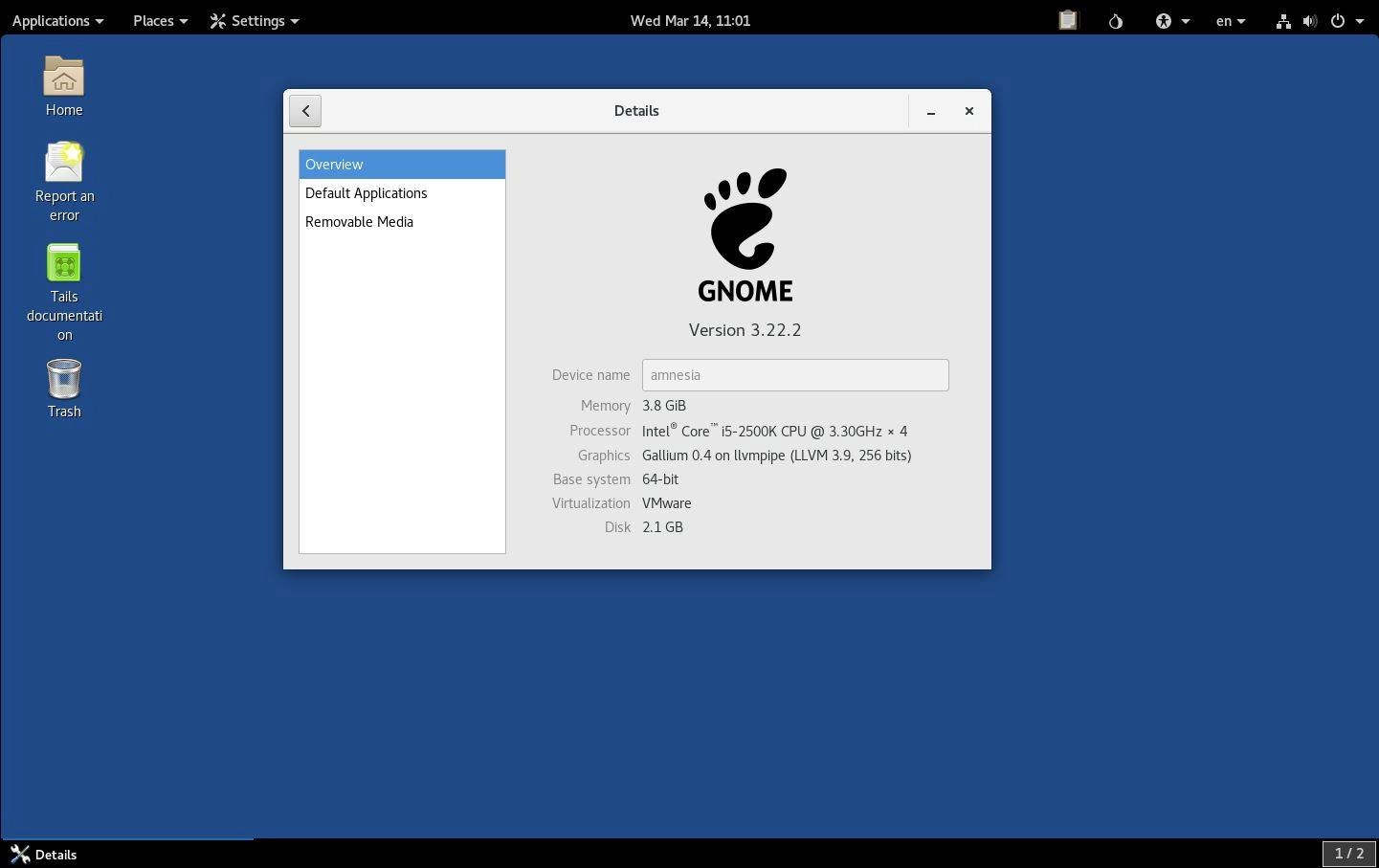Open the Home folder desktop icon
The width and height of the screenshot is (1379, 868).
tap(64, 87)
